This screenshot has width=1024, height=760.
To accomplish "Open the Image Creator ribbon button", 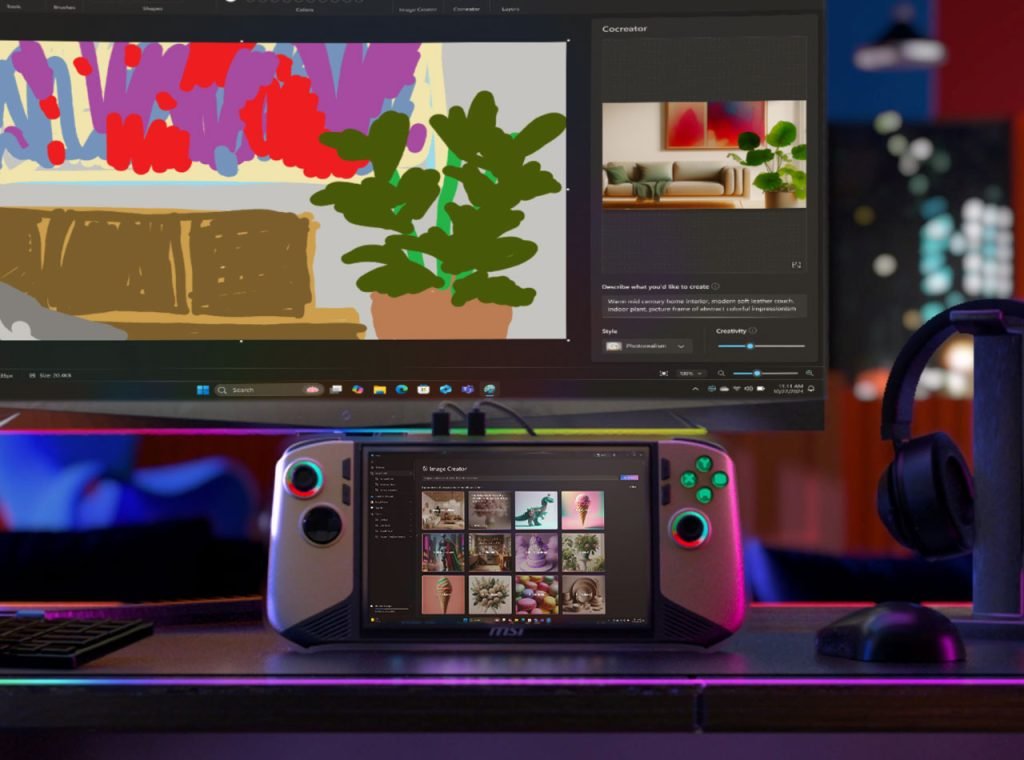I will coord(416,9).
